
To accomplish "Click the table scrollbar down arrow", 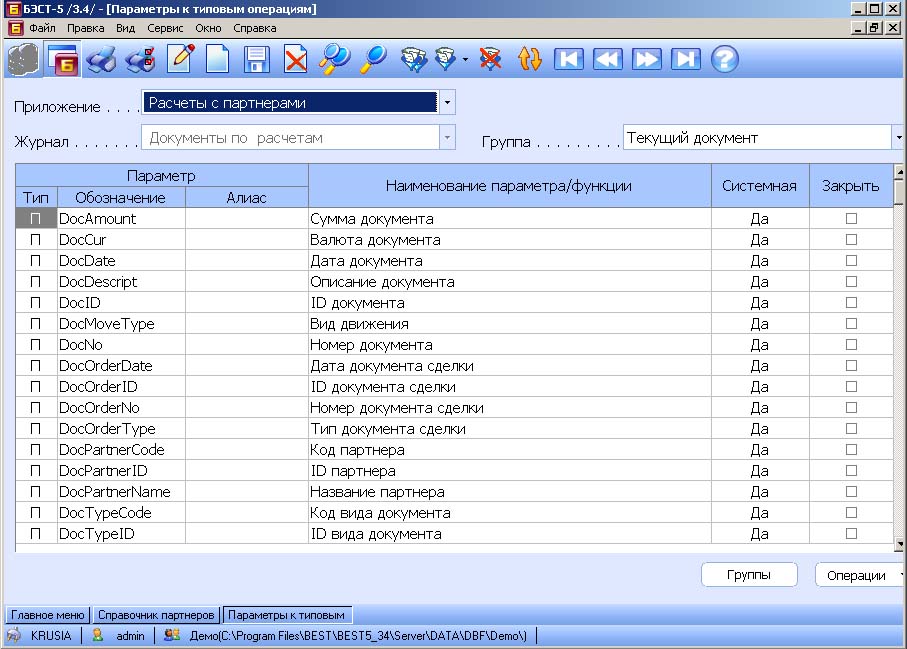I will [899, 544].
